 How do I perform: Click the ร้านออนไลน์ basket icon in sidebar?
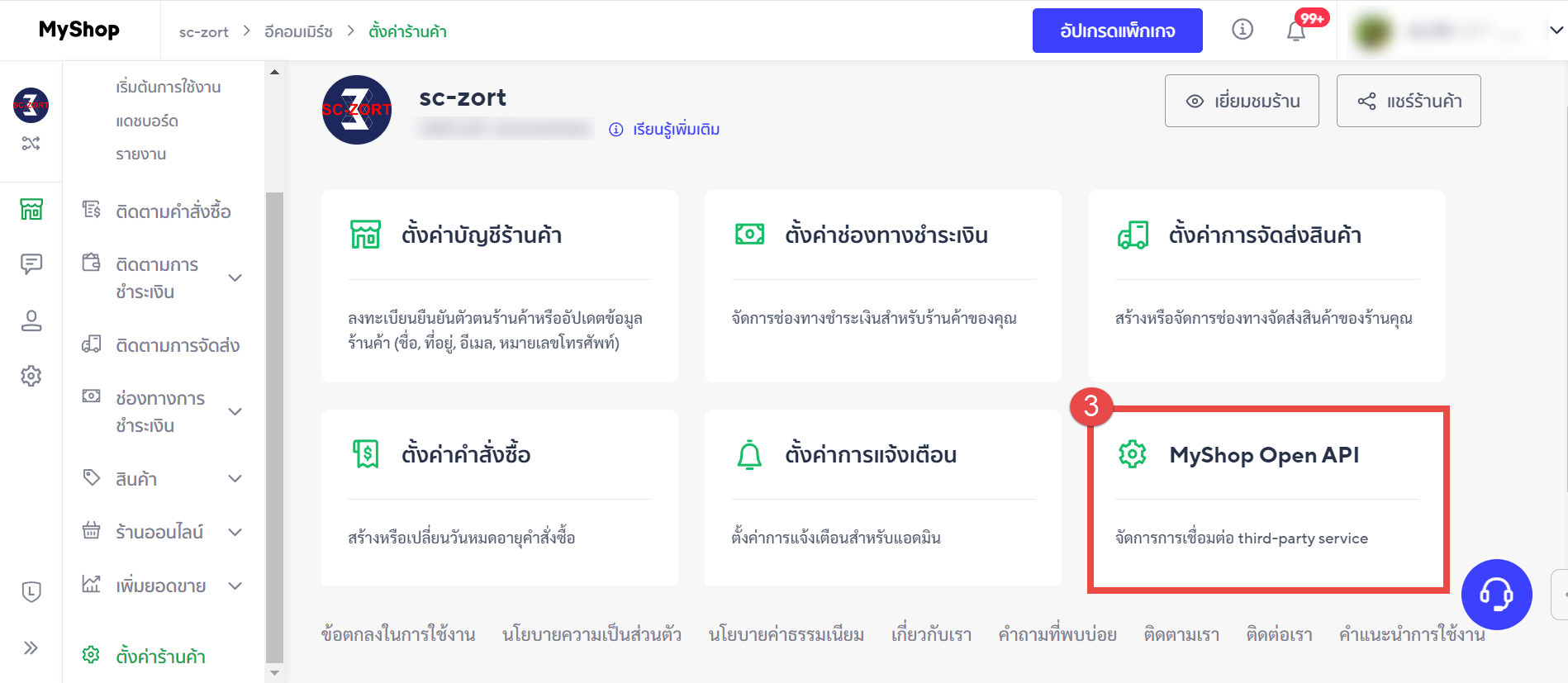[91, 530]
